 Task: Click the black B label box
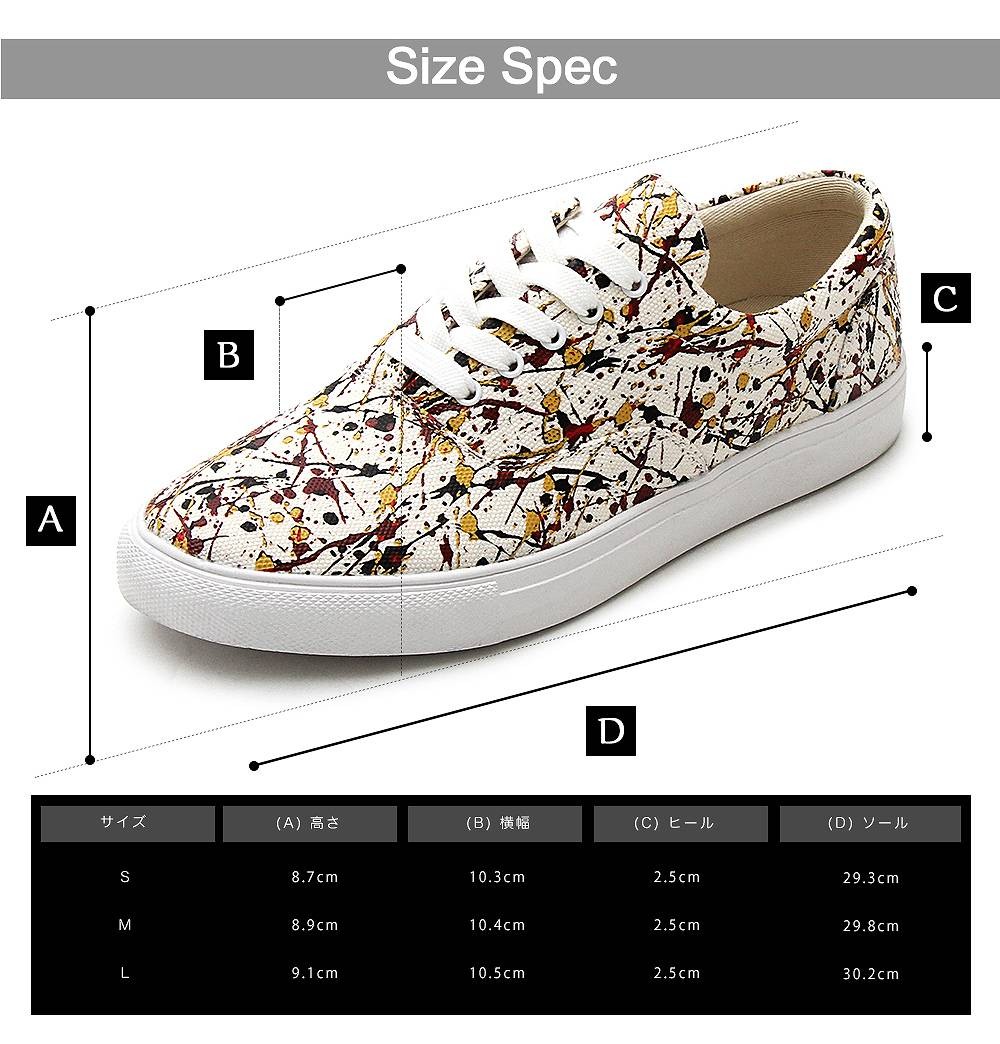[x=228, y=355]
